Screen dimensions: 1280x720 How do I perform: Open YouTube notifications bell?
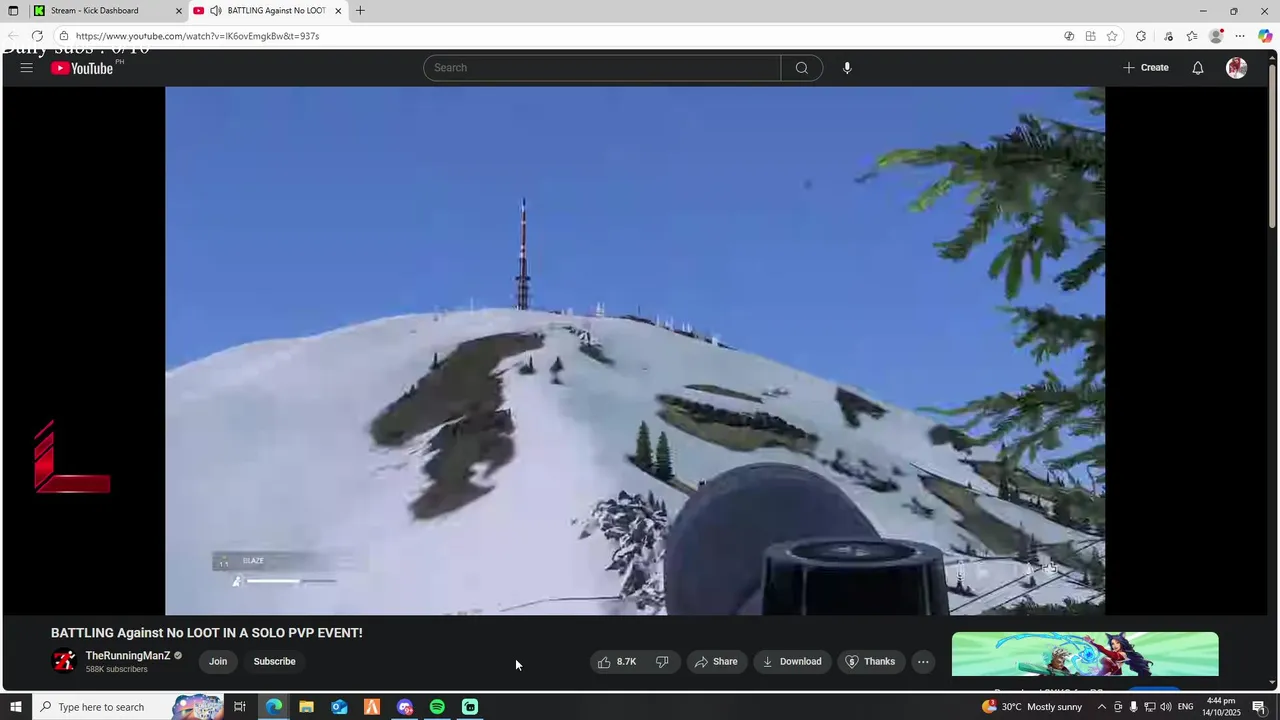pos(1197,68)
